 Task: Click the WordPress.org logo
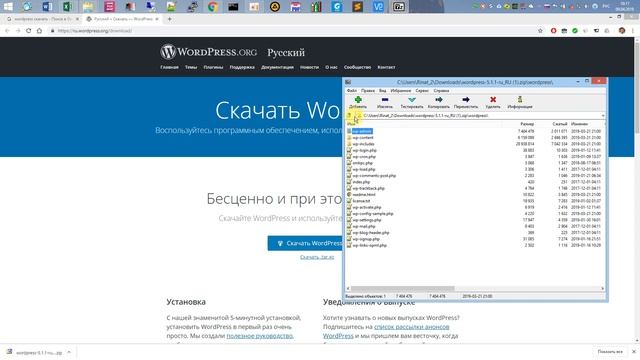(x=209, y=52)
